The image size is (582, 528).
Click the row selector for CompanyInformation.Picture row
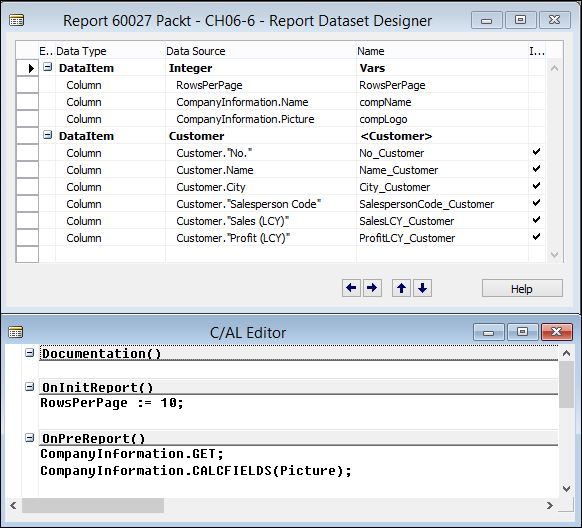[27, 119]
